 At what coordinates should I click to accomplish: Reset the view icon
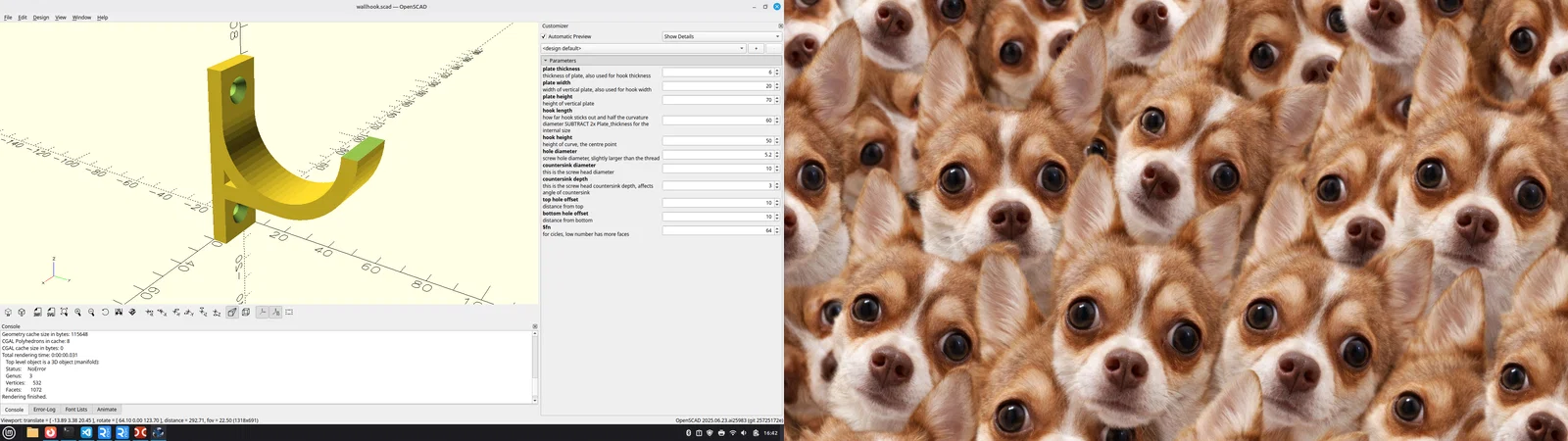coord(105,313)
